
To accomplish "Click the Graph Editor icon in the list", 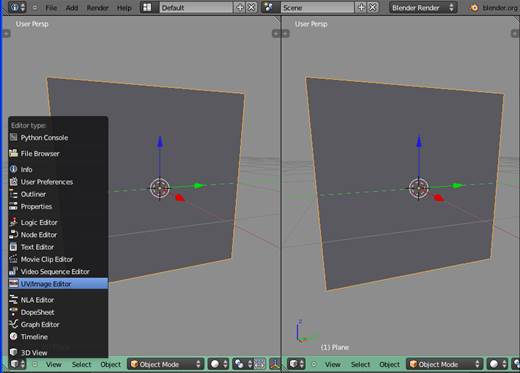I will [x=13, y=324].
